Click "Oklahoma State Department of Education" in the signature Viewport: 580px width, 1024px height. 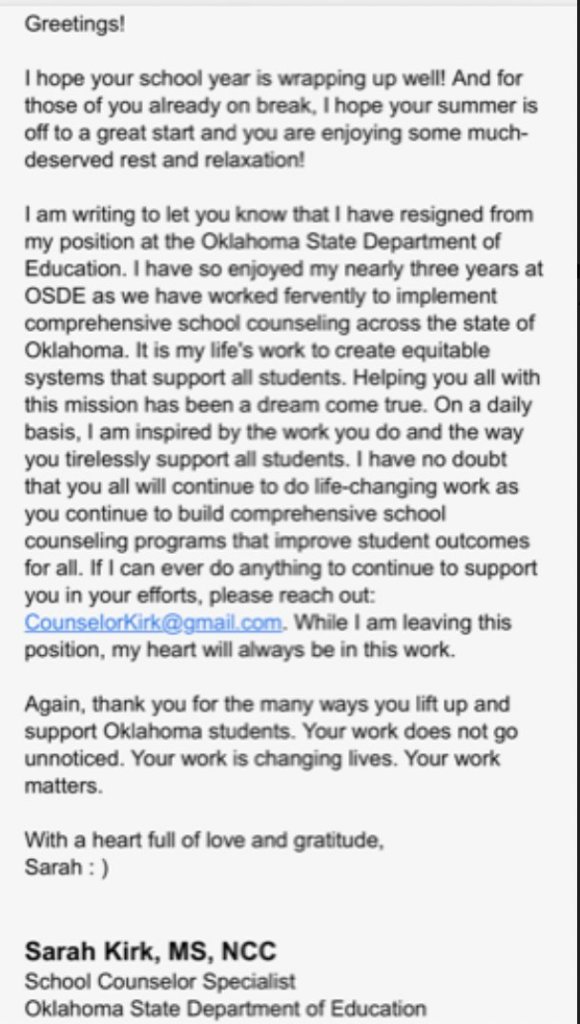(x=225, y=1008)
